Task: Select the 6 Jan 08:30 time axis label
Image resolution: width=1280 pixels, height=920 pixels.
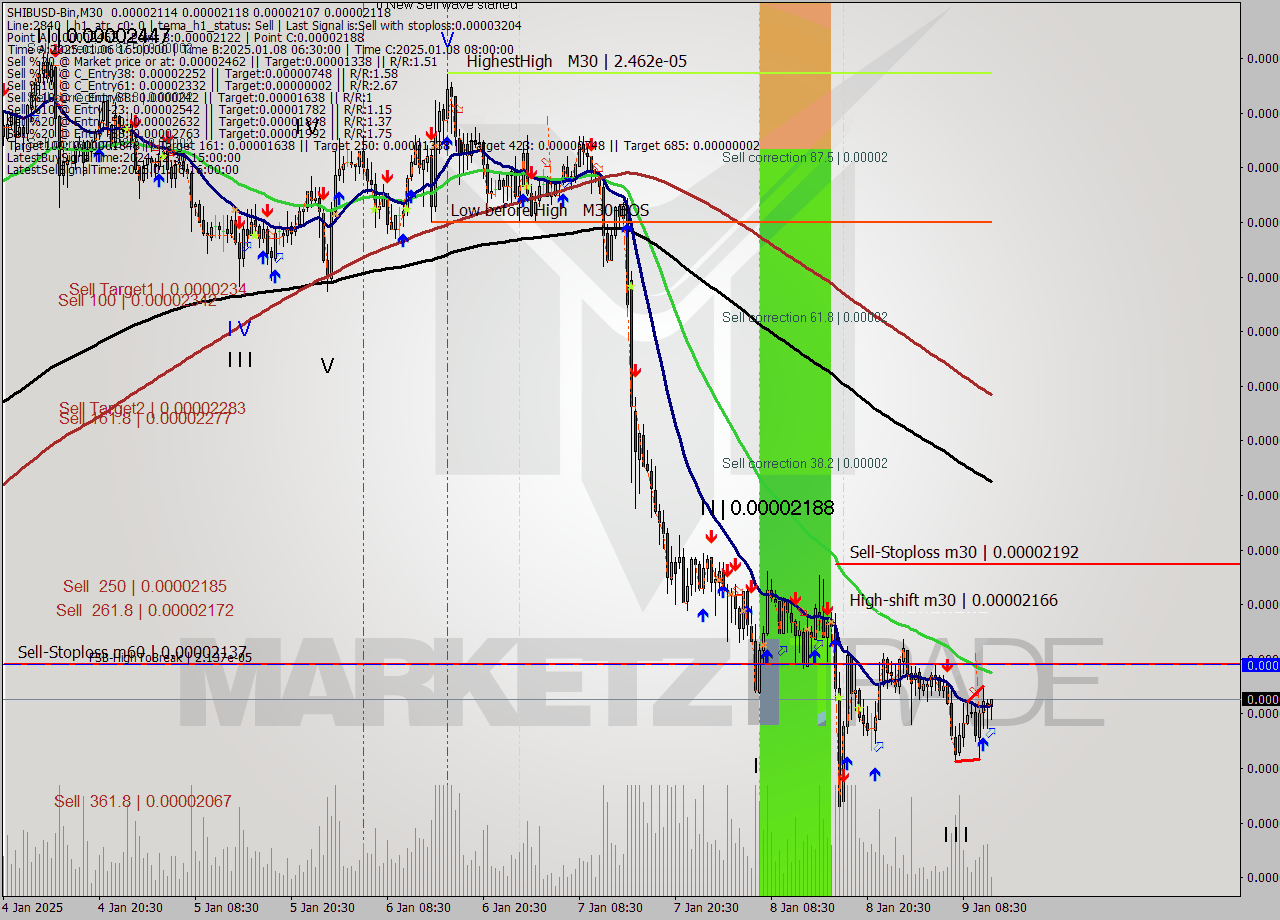Action: (x=419, y=908)
